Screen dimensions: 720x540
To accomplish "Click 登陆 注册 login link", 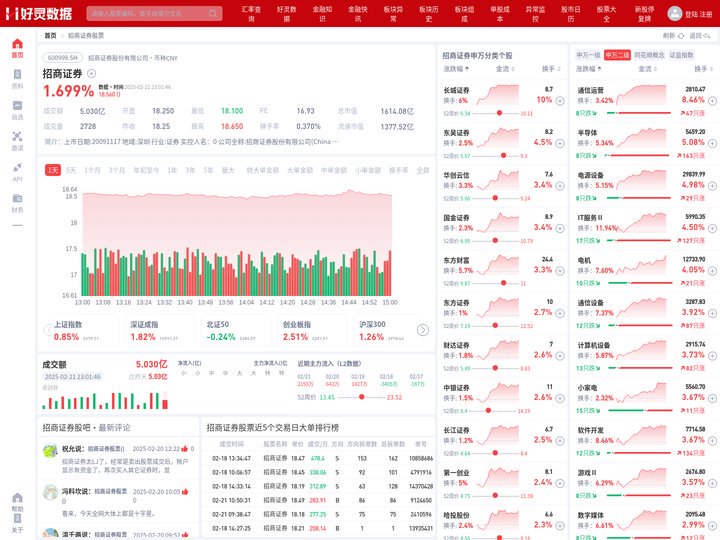I will 699,14.
